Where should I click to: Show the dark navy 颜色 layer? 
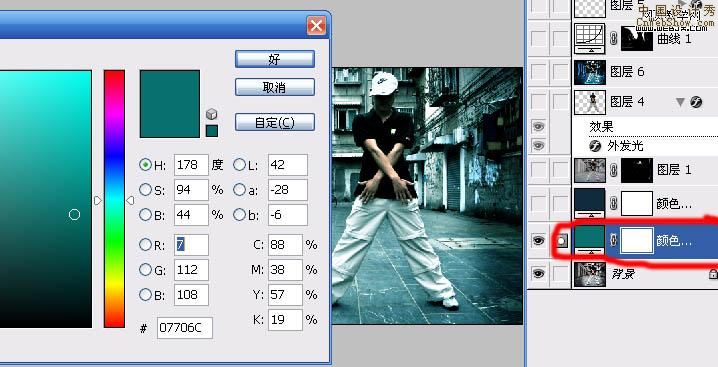pyautogui.click(x=538, y=203)
